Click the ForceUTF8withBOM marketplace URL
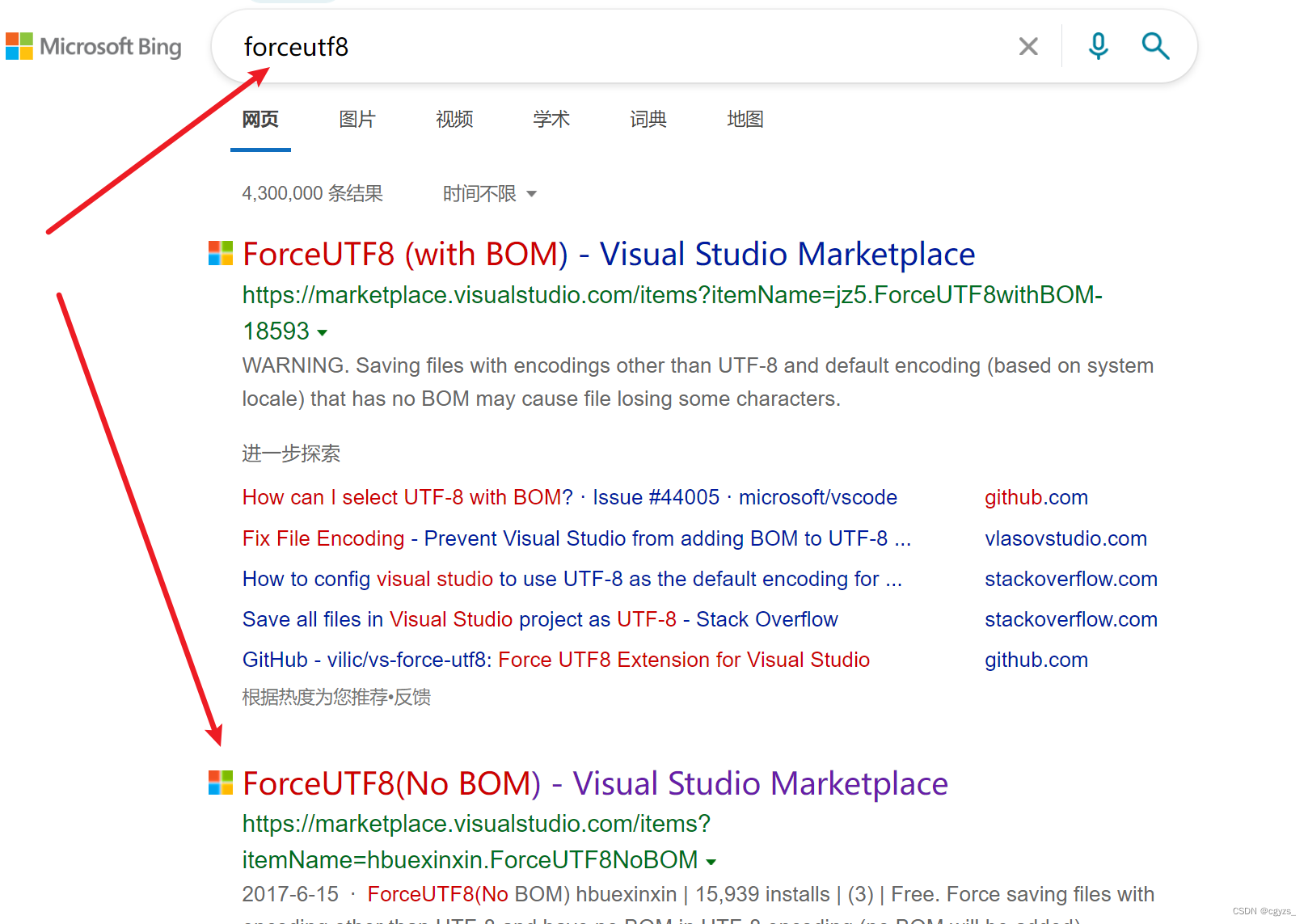This screenshot has width=1308, height=924. 673,313
